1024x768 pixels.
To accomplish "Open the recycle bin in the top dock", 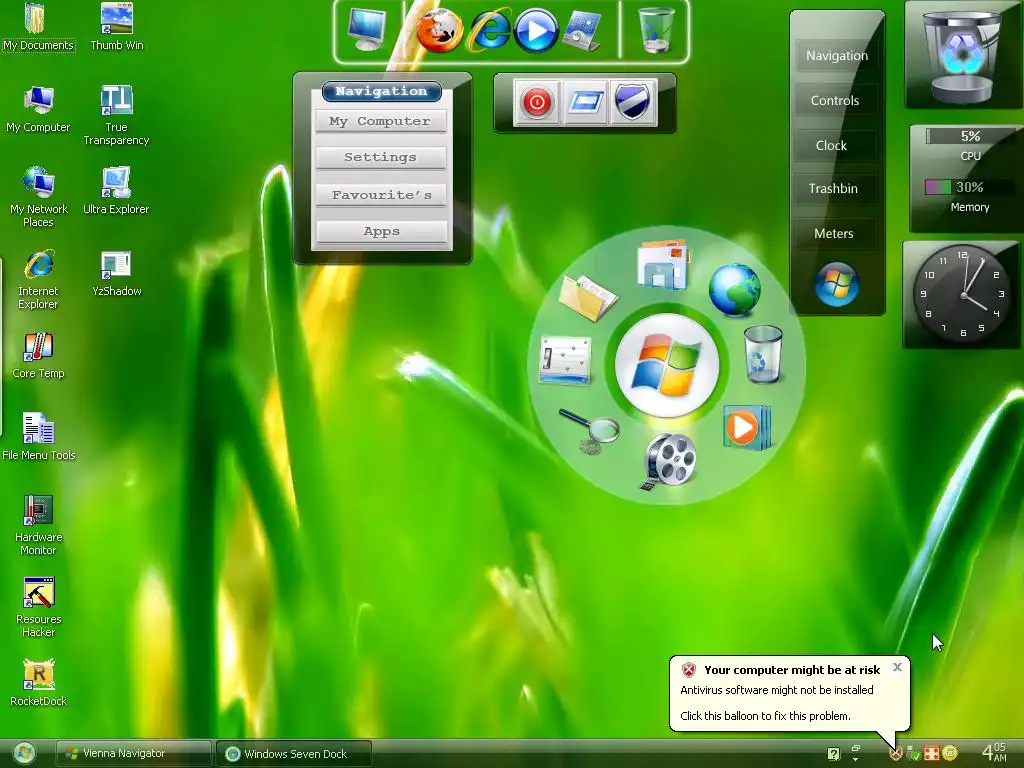I will click(655, 30).
